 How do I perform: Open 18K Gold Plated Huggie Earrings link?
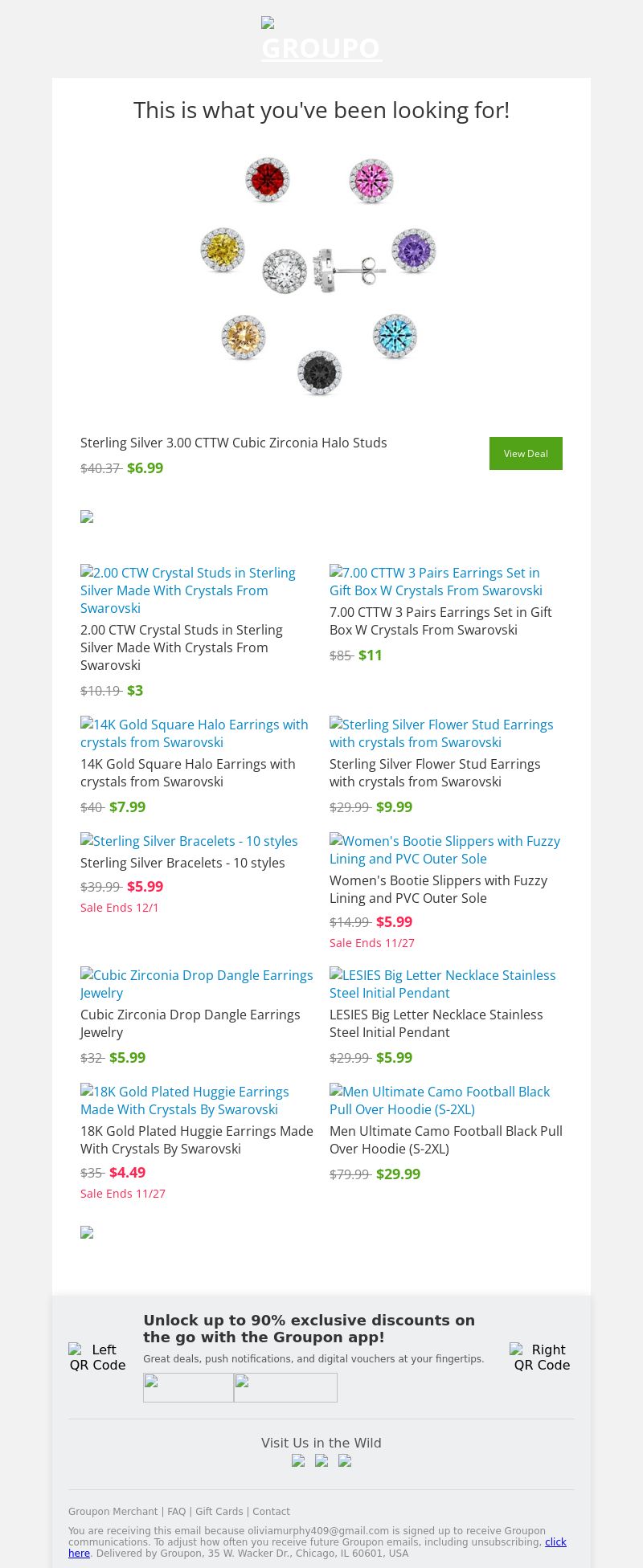[x=184, y=1100]
